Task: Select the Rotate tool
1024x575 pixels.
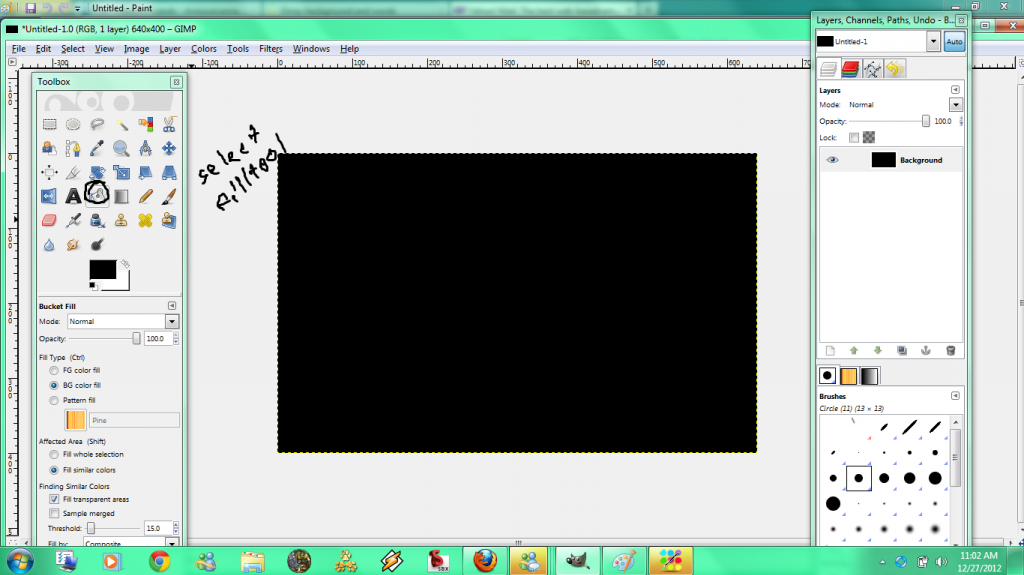Action: [x=97, y=172]
